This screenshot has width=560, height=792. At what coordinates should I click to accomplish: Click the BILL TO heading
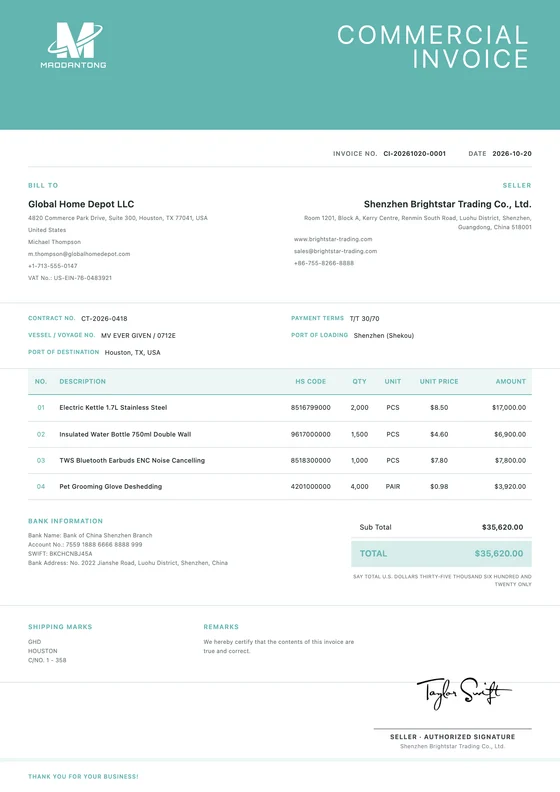pyautogui.click(x=43, y=185)
